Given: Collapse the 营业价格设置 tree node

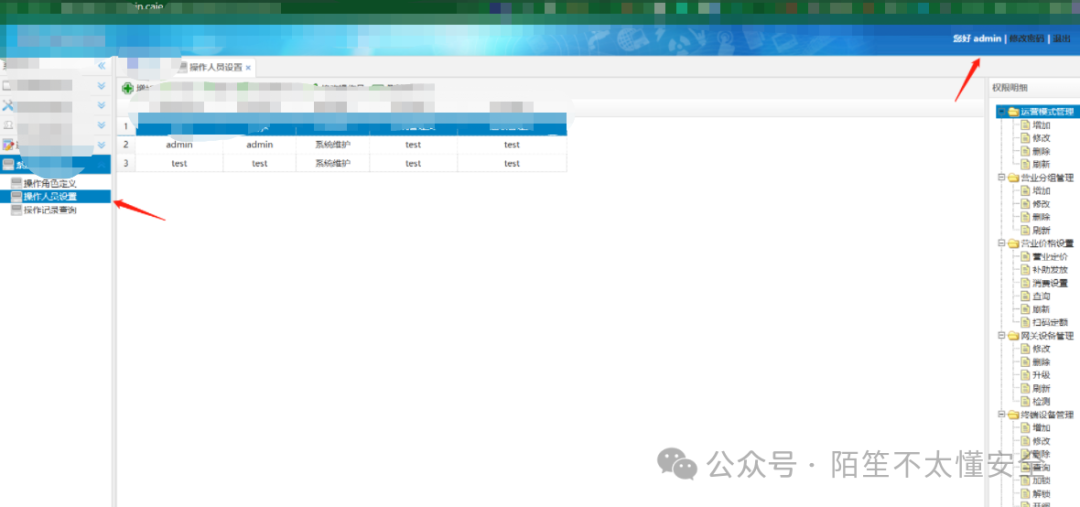Looking at the screenshot, I should (x=1001, y=243).
